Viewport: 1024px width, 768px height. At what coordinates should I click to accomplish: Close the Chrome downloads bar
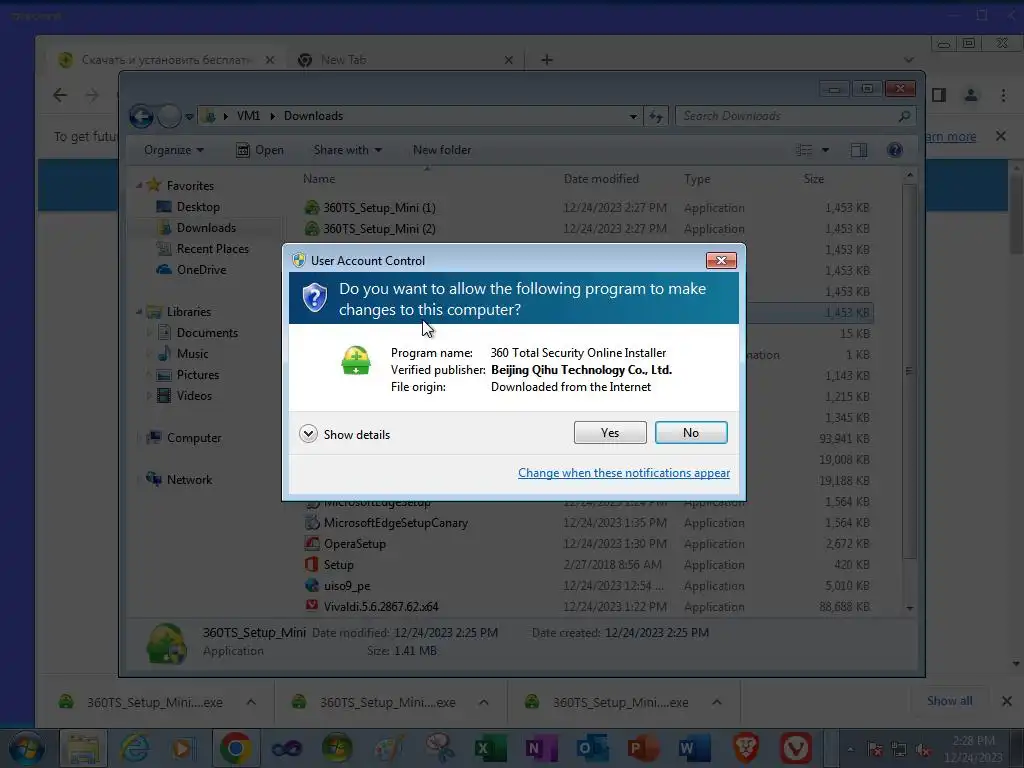1007,701
